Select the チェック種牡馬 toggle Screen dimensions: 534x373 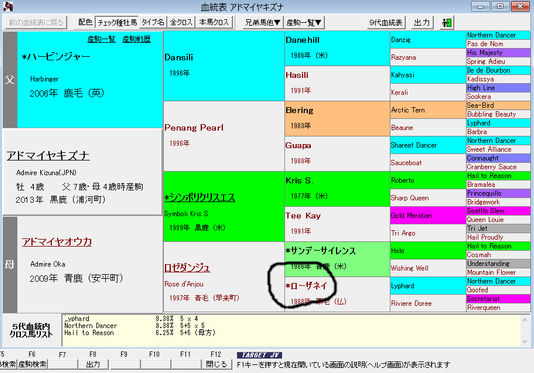(x=117, y=22)
